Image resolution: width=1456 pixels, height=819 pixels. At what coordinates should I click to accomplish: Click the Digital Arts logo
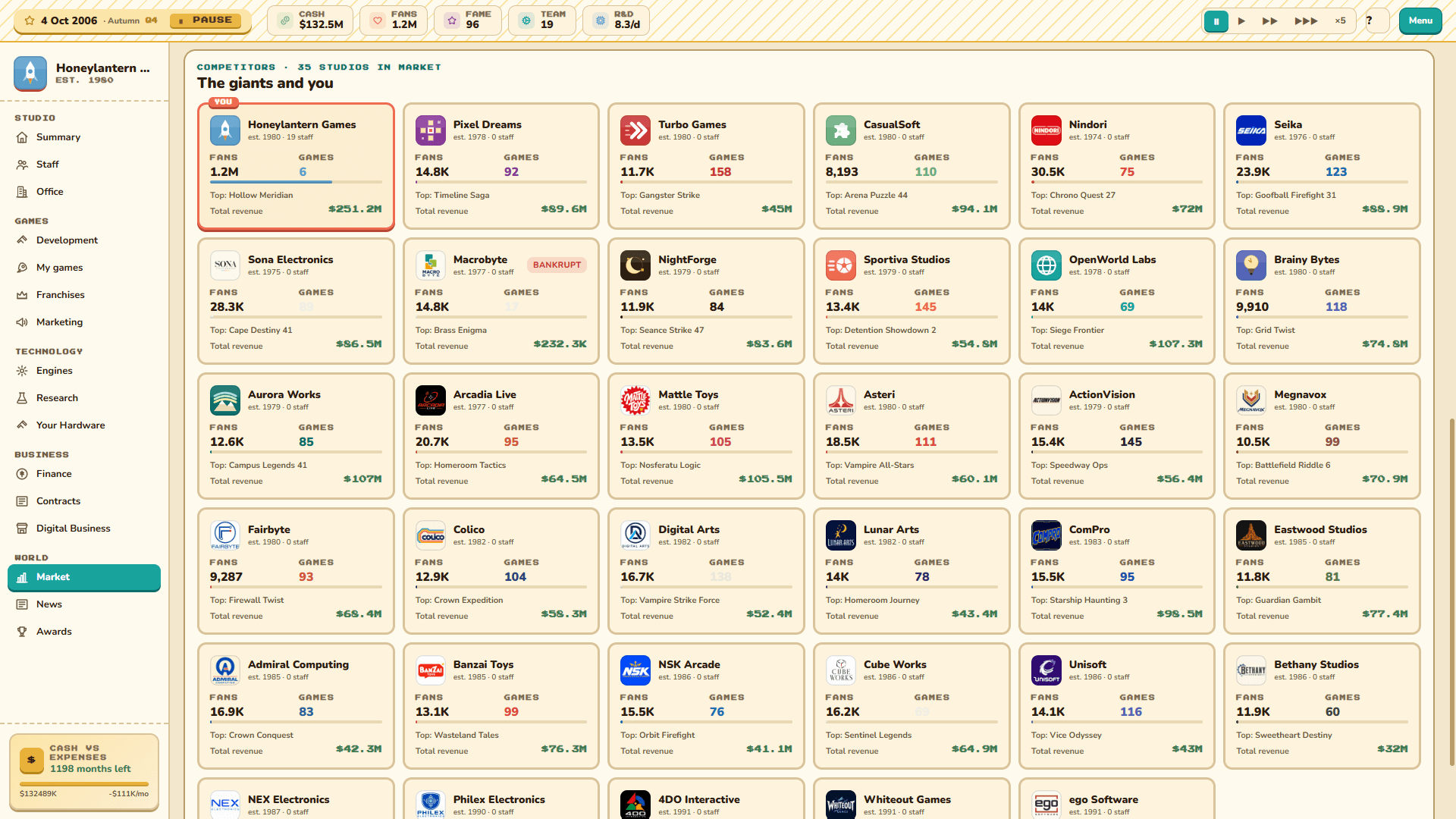point(635,535)
